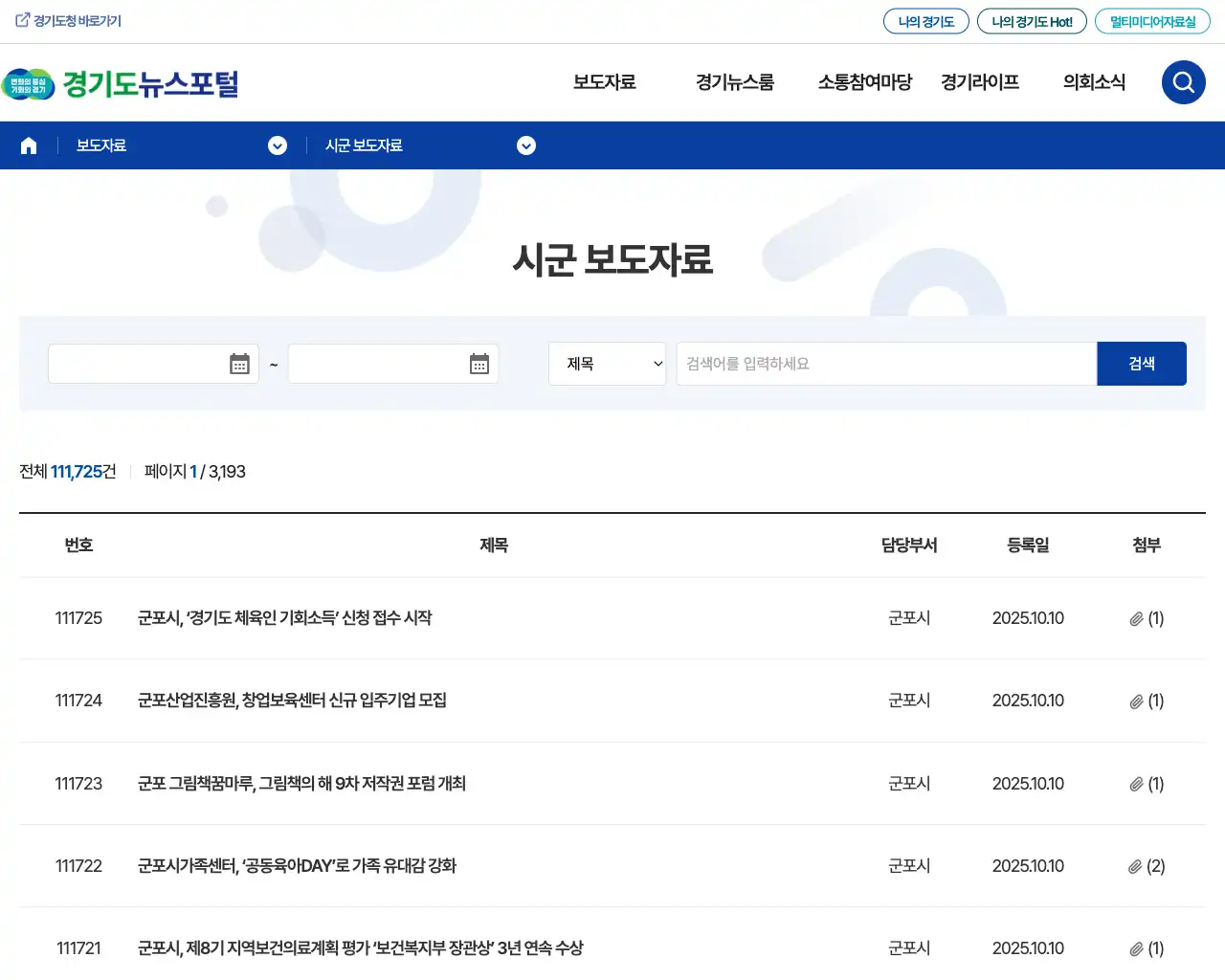
Task: Expand the 시군 보도자료 breadcrumb dropdown
Action: tap(526, 145)
